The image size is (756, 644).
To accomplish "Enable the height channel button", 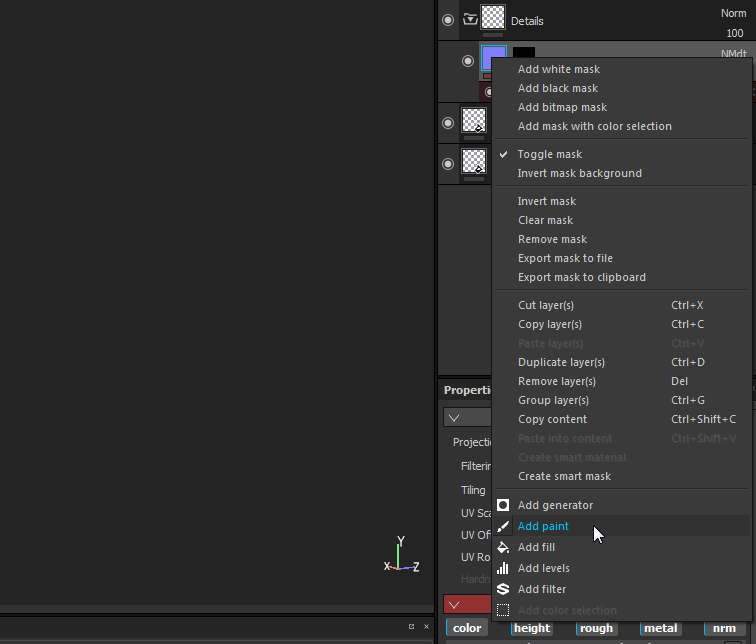I will pos(531,628).
